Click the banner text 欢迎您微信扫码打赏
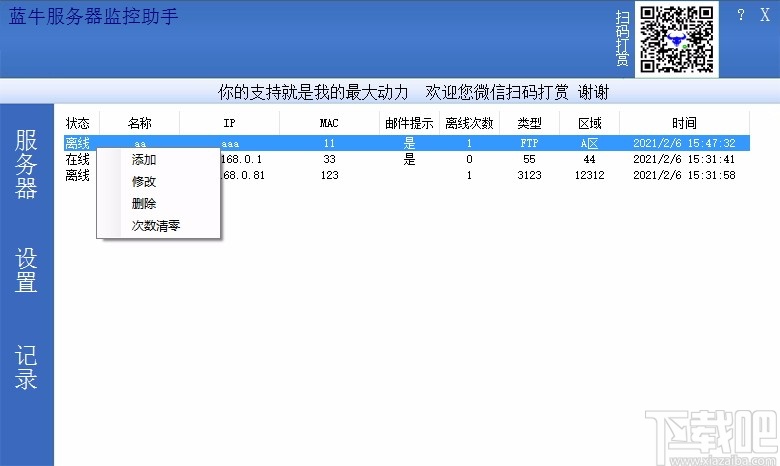Screen dimensions: 780x466 point(497,92)
